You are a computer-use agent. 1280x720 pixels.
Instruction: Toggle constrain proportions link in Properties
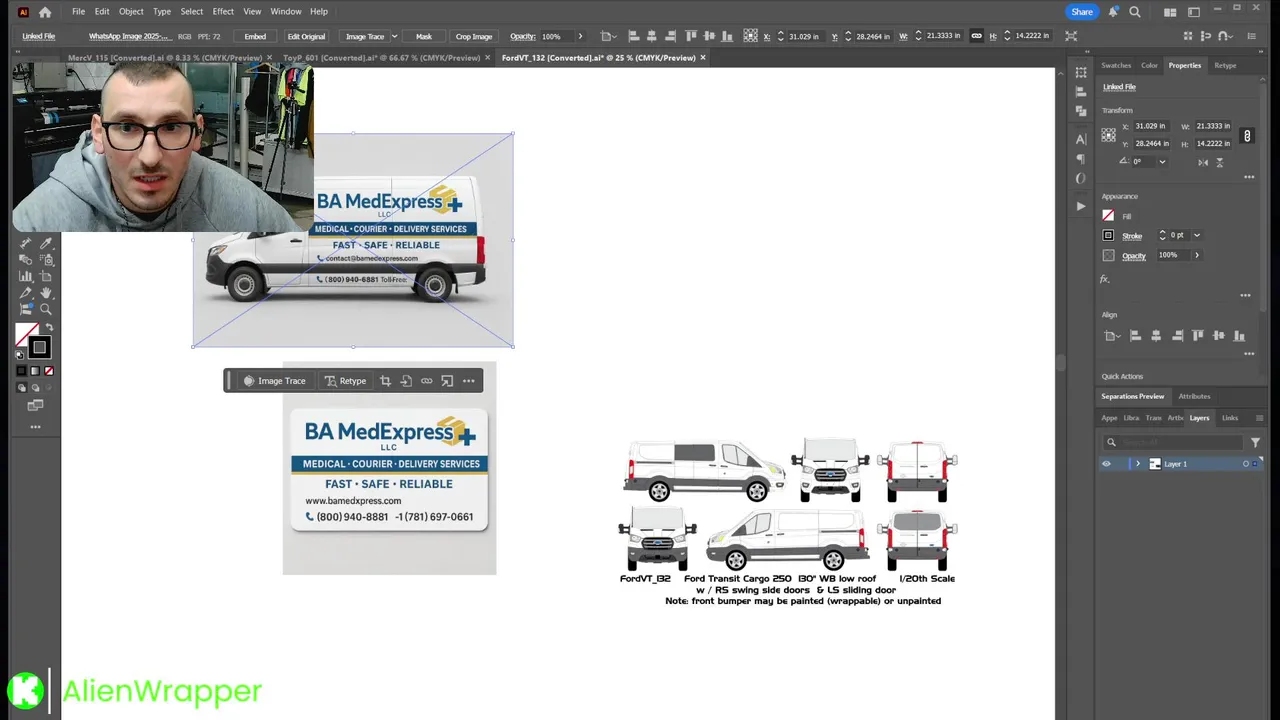(1247, 135)
